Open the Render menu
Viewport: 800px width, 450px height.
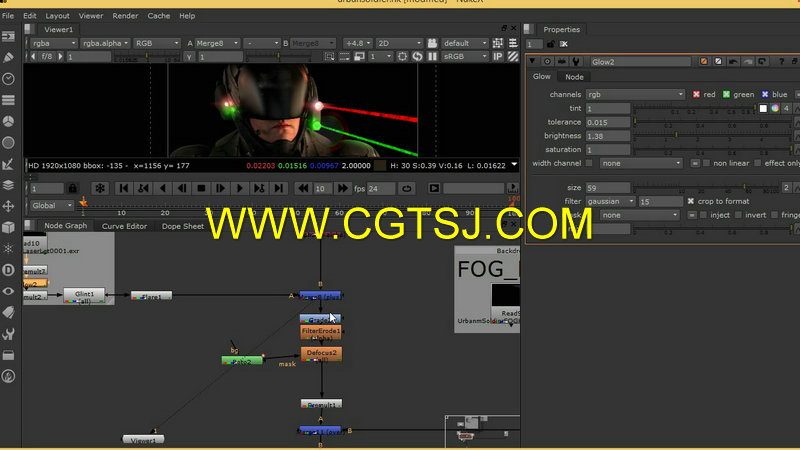[x=125, y=16]
